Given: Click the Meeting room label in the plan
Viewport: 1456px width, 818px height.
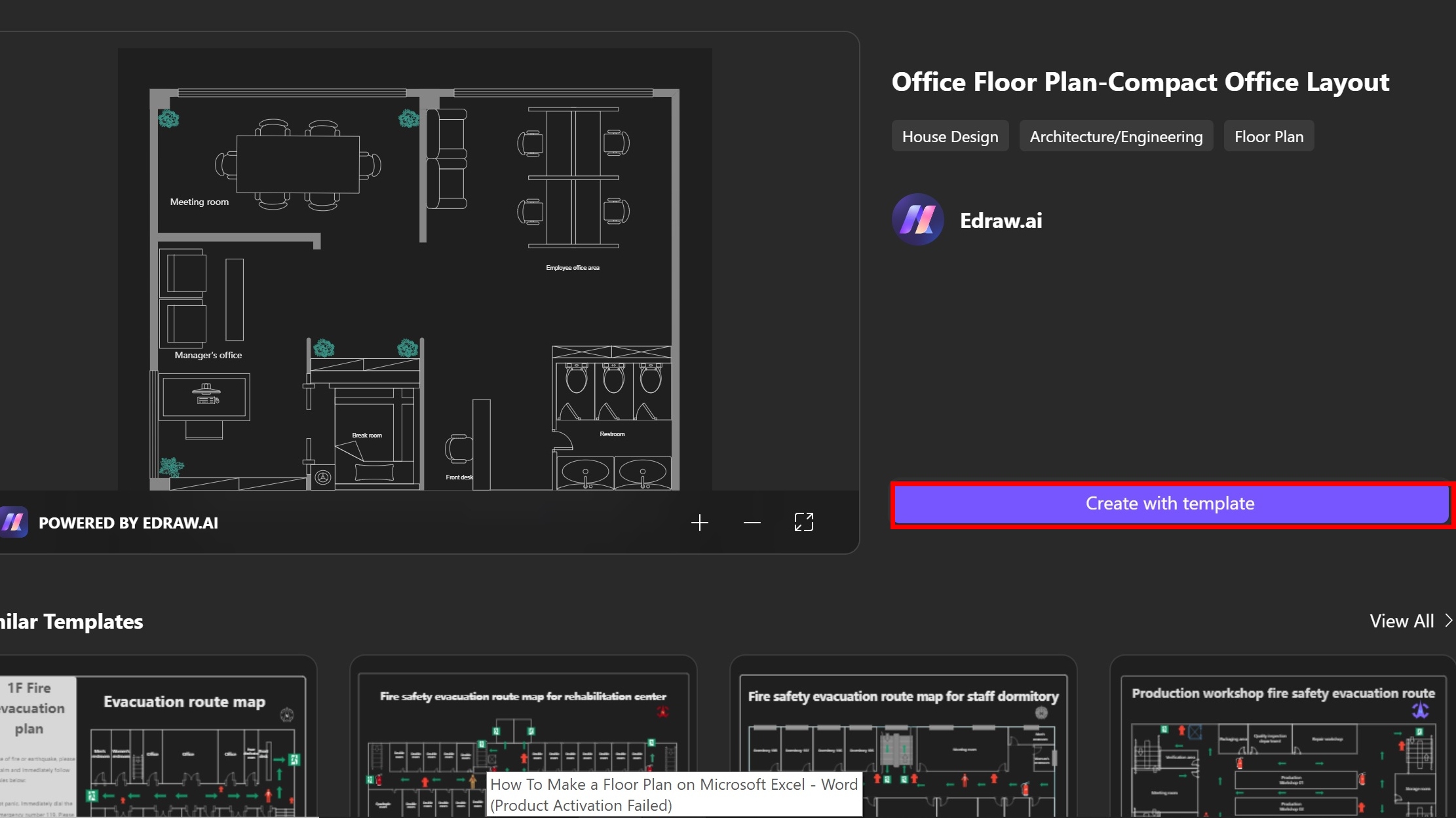Looking at the screenshot, I should 199,202.
